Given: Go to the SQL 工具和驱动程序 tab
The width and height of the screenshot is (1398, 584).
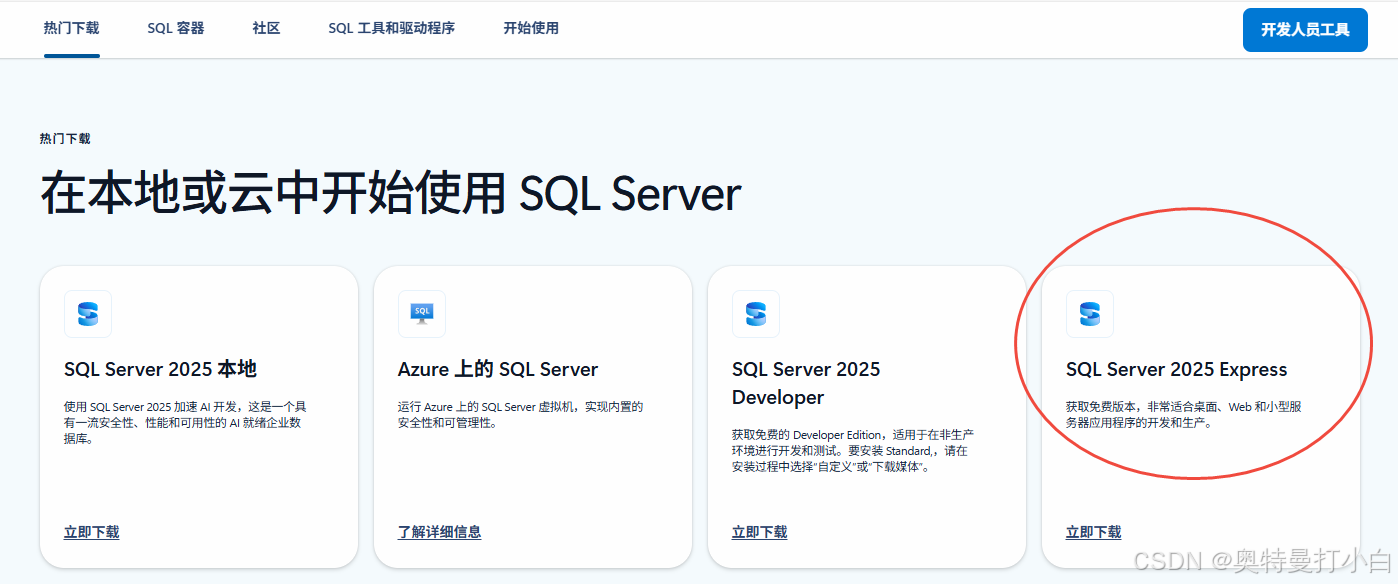Looking at the screenshot, I should tap(391, 28).
